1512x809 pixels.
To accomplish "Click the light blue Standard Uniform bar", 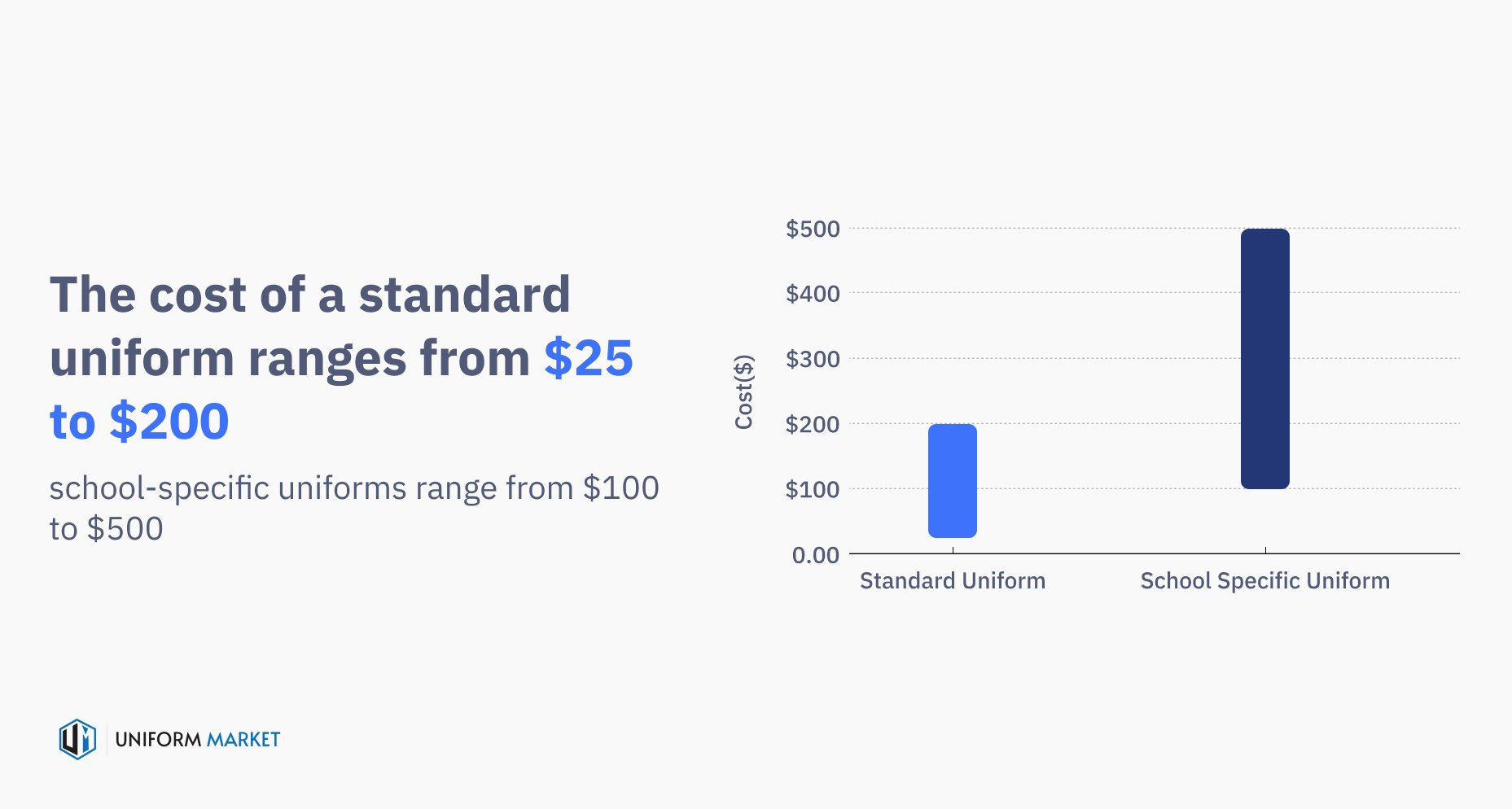I will pyautogui.click(x=952, y=480).
